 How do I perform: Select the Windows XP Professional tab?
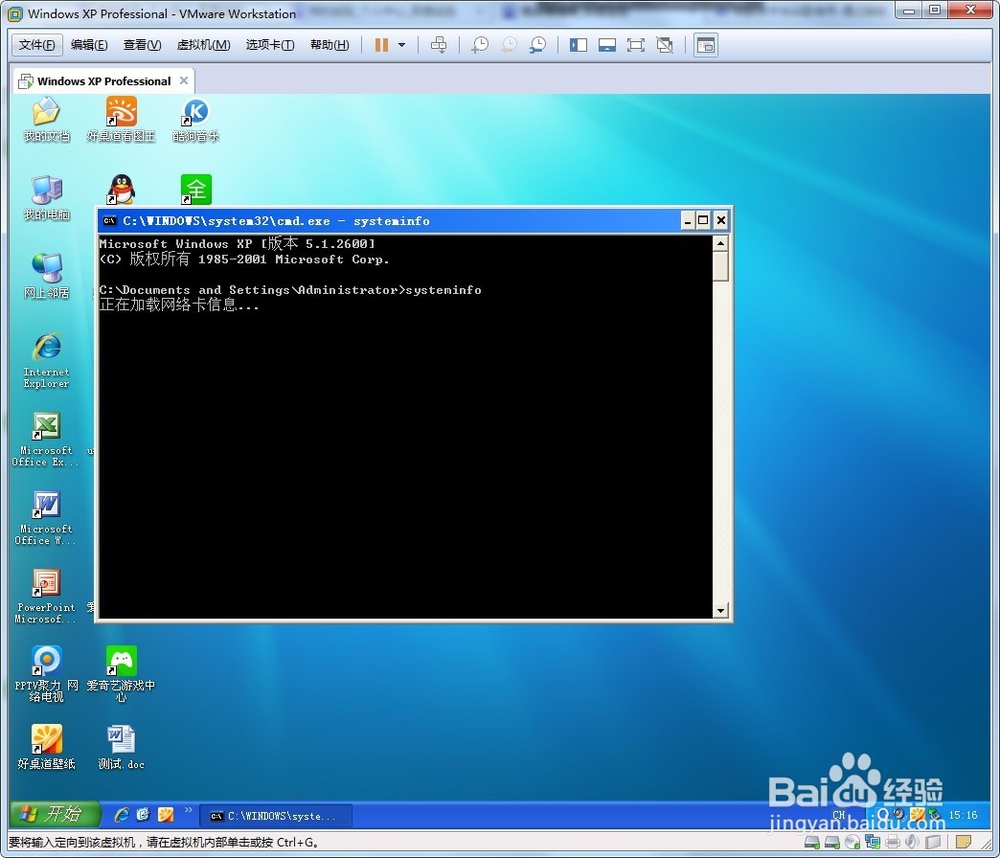coord(104,81)
